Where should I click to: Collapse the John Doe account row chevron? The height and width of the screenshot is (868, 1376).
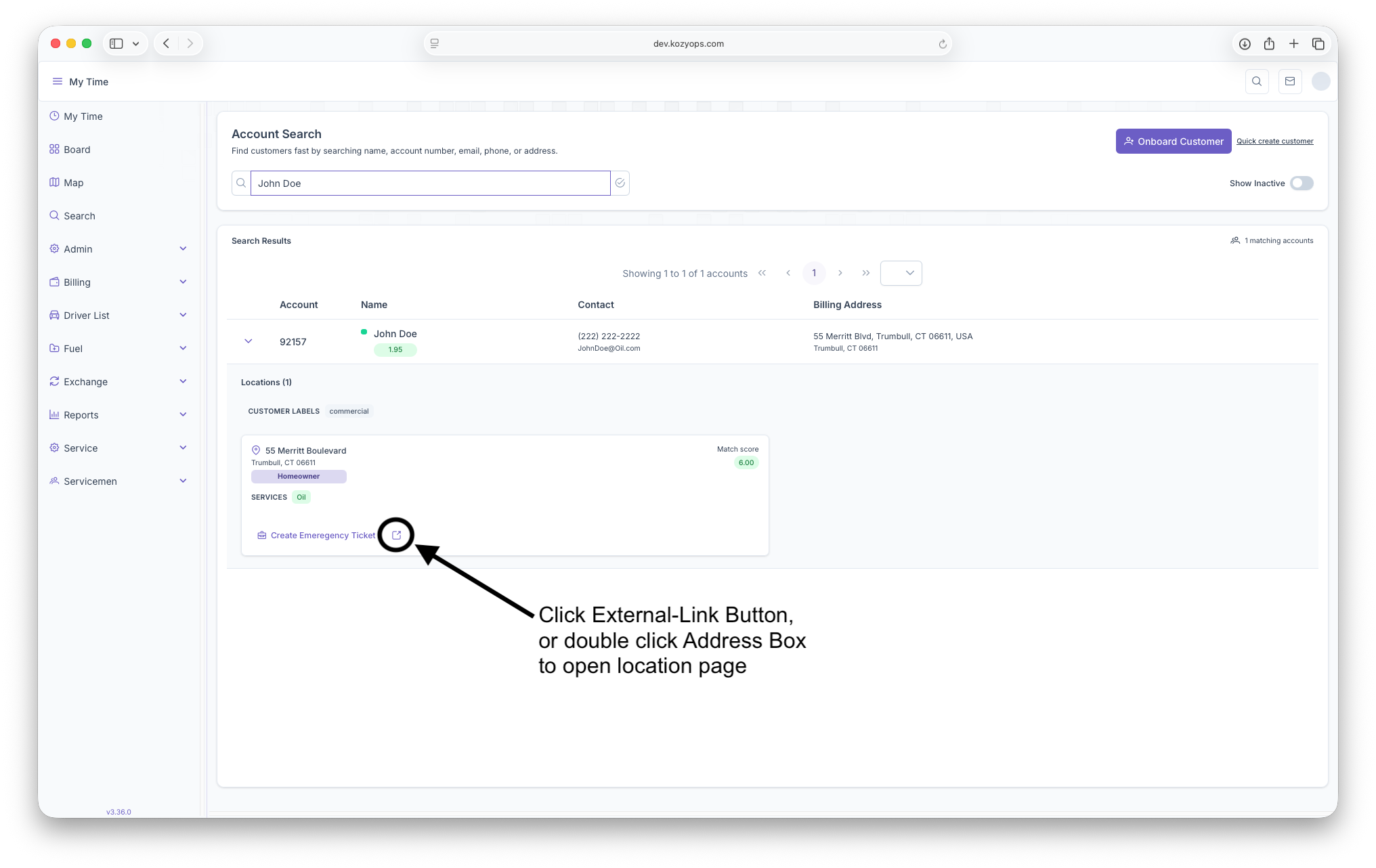tap(249, 341)
